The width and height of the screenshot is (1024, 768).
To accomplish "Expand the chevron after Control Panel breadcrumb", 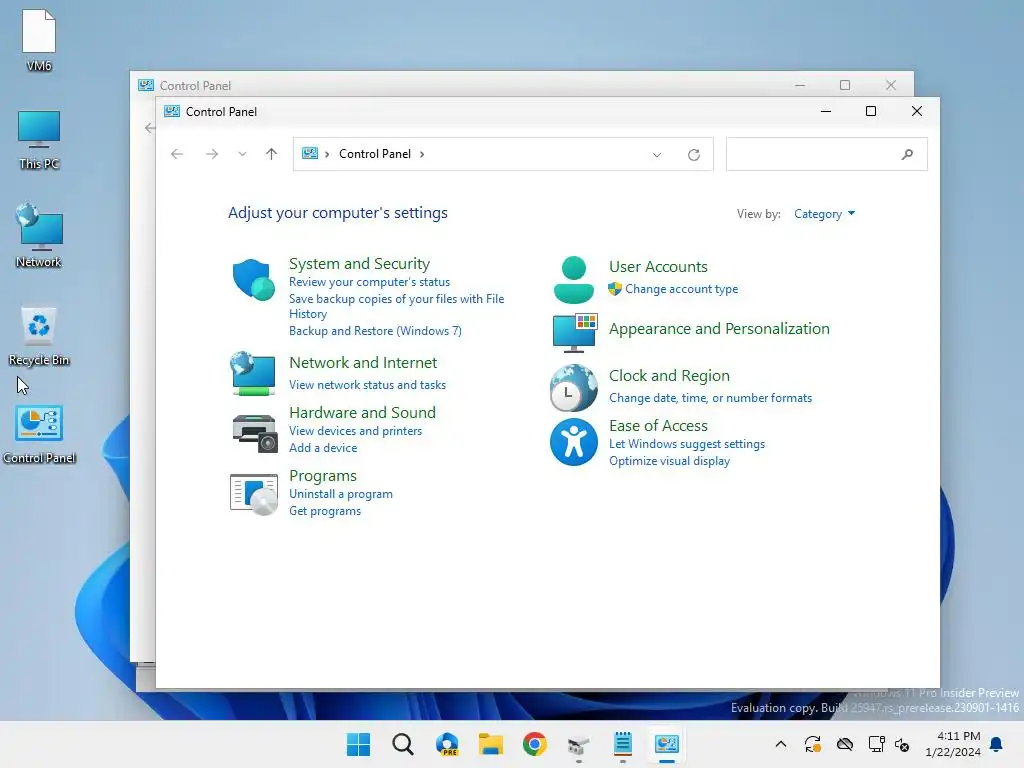I will pyautogui.click(x=422, y=154).
